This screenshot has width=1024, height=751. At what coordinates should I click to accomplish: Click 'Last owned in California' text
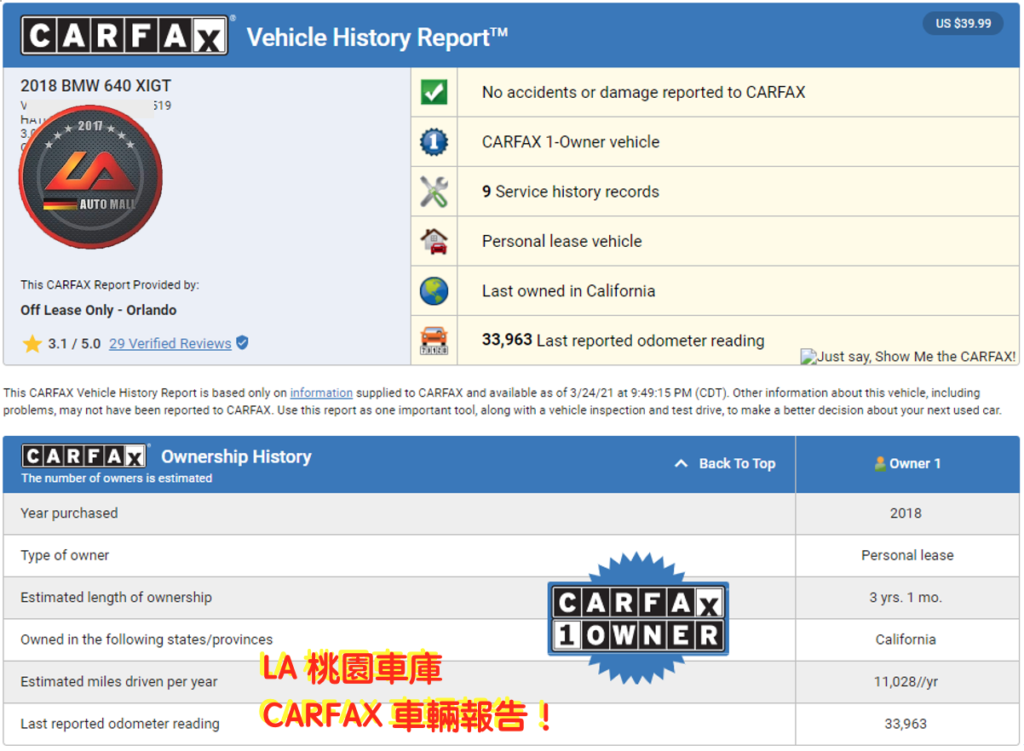point(568,291)
